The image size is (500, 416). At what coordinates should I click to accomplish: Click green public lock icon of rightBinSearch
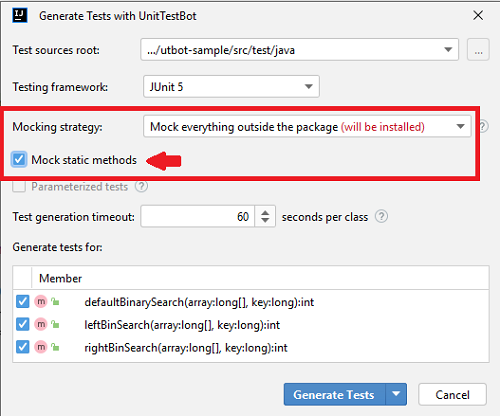[x=55, y=347]
